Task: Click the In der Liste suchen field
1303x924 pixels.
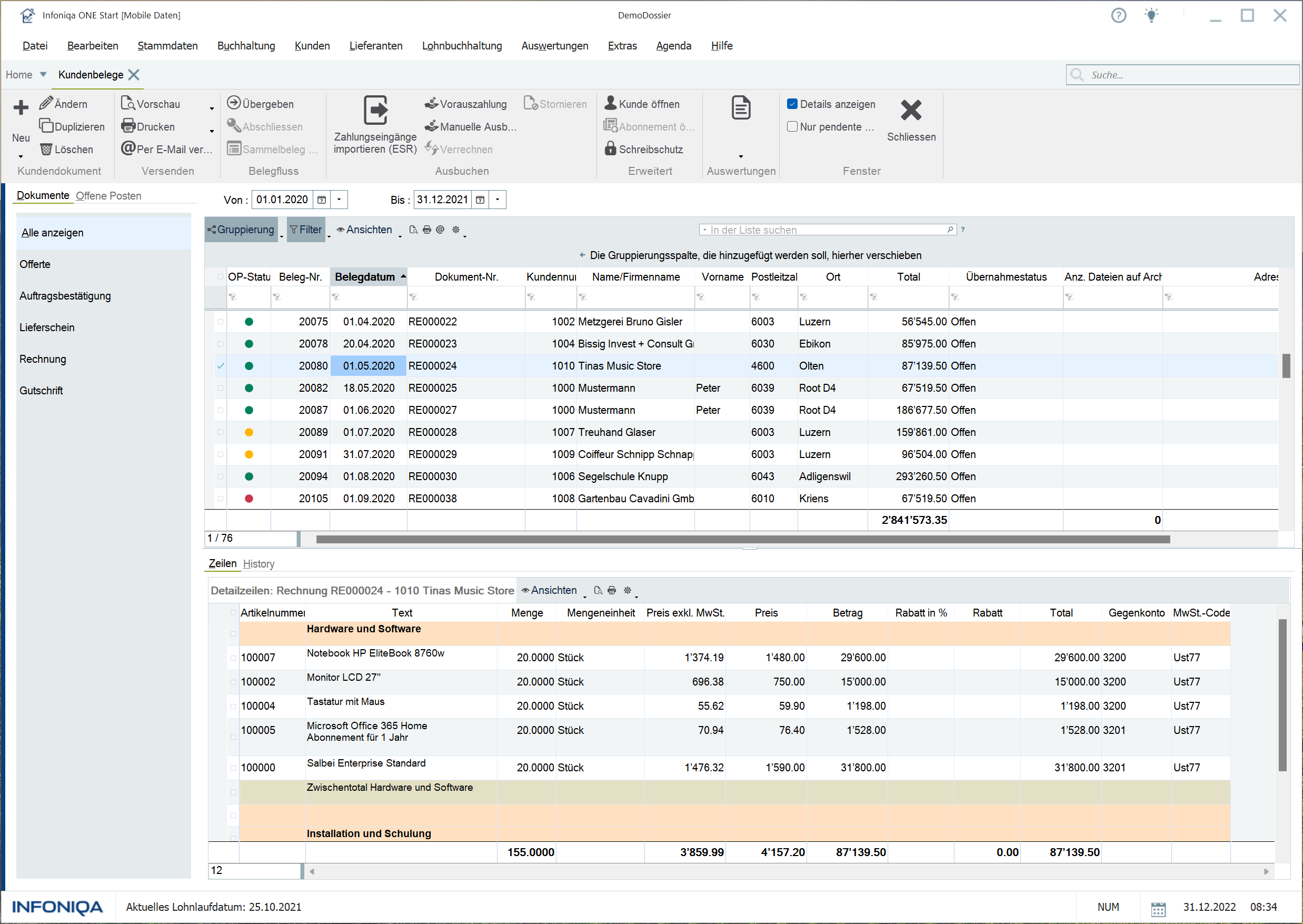Action: 825,230
